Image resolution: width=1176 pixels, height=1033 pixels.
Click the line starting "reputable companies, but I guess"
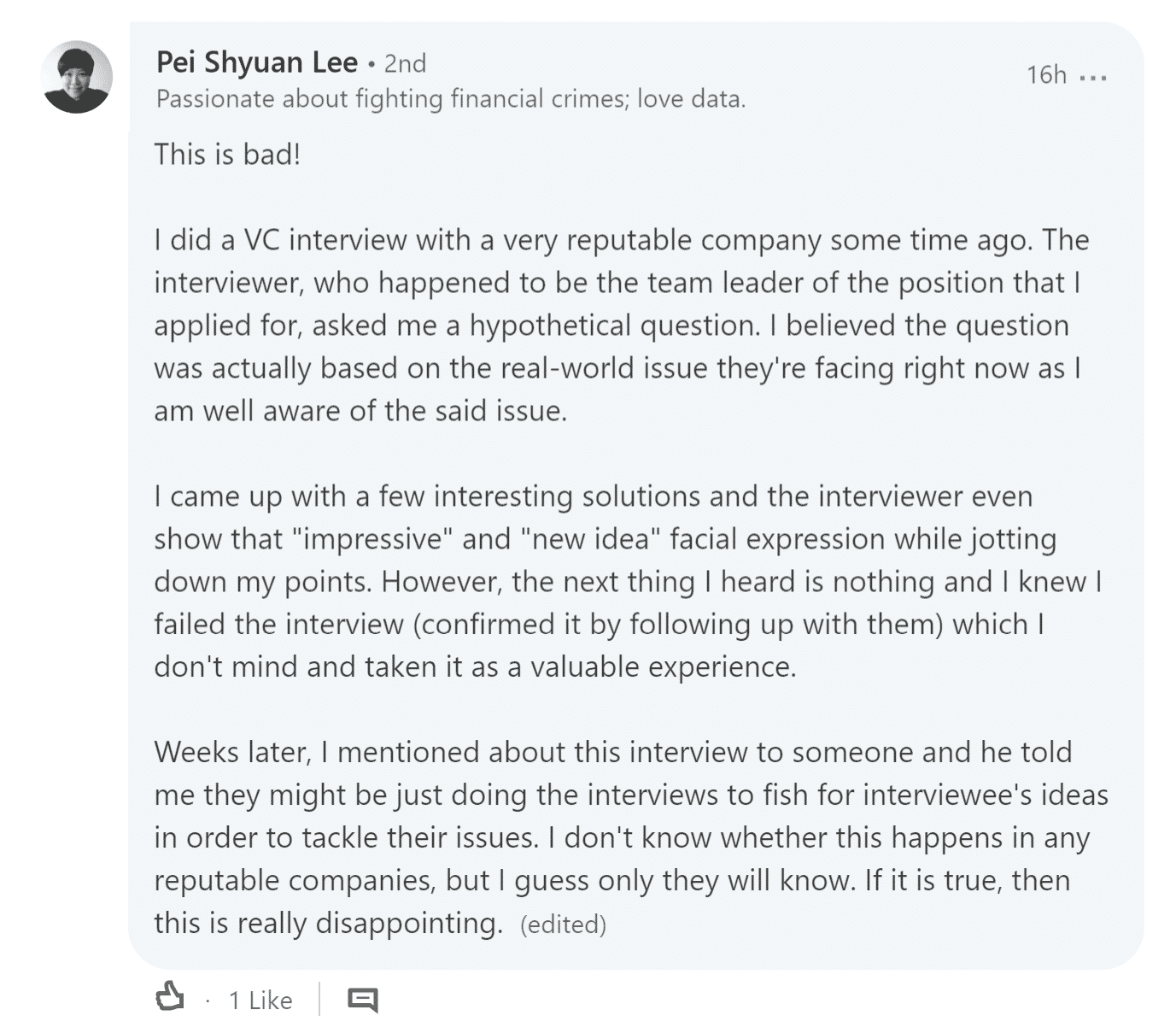click(611, 881)
